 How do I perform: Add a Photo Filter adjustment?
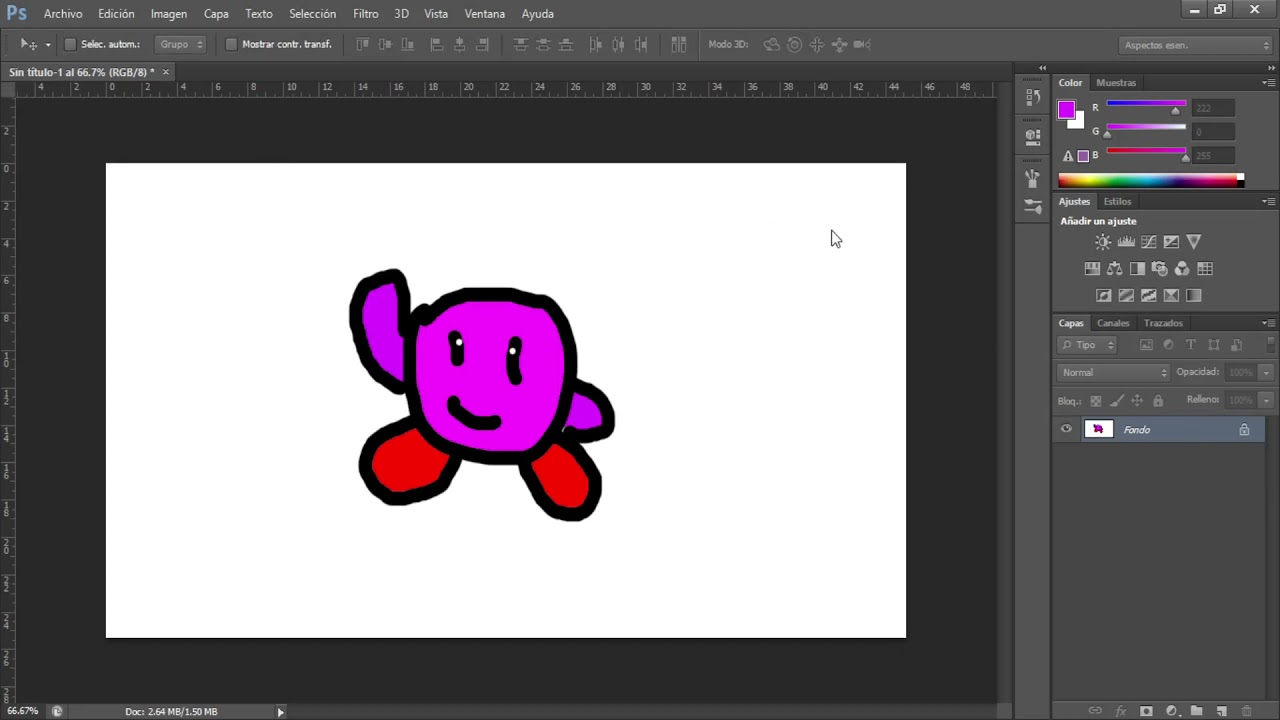pos(1160,269)
